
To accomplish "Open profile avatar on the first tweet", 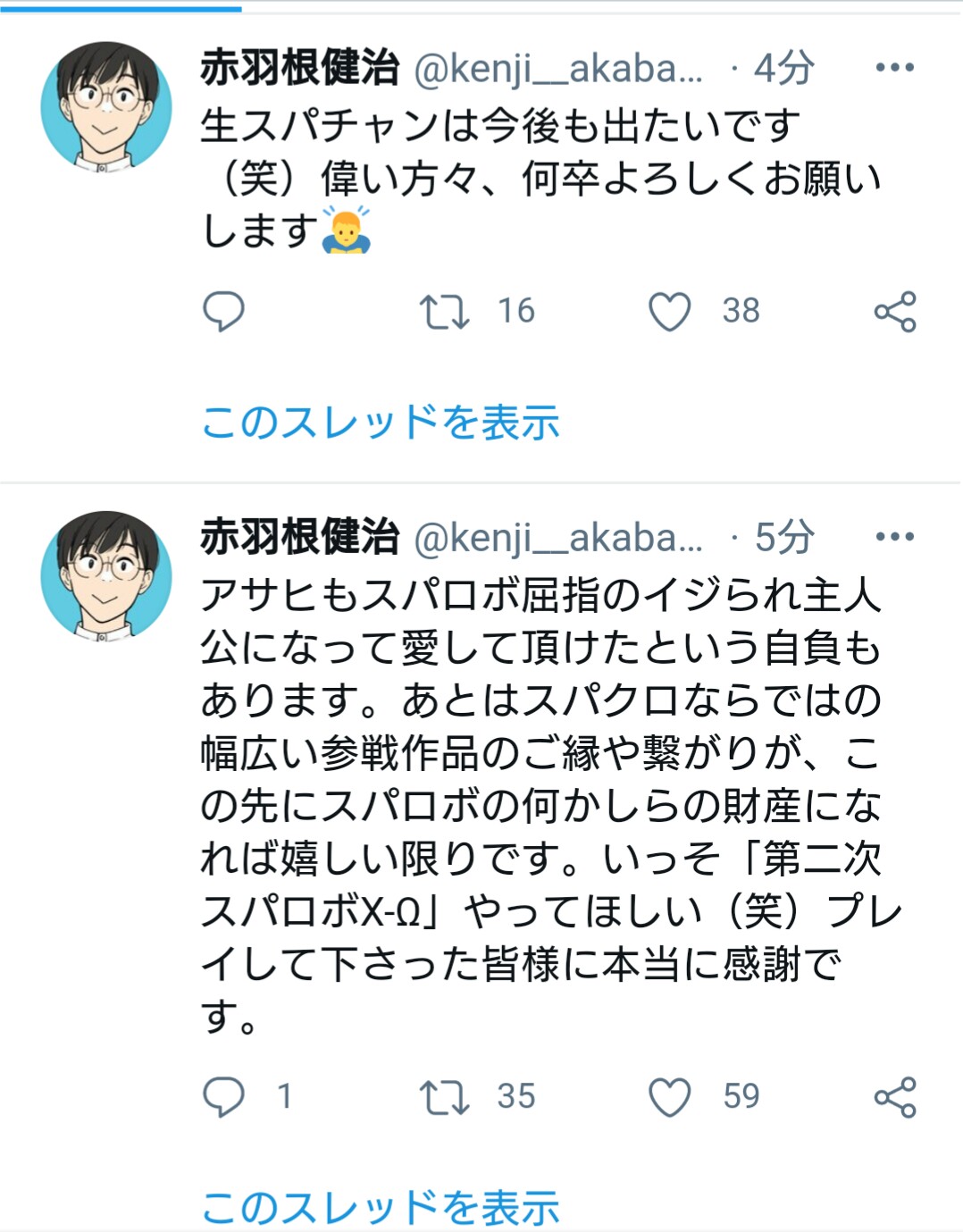I will 106,105.
